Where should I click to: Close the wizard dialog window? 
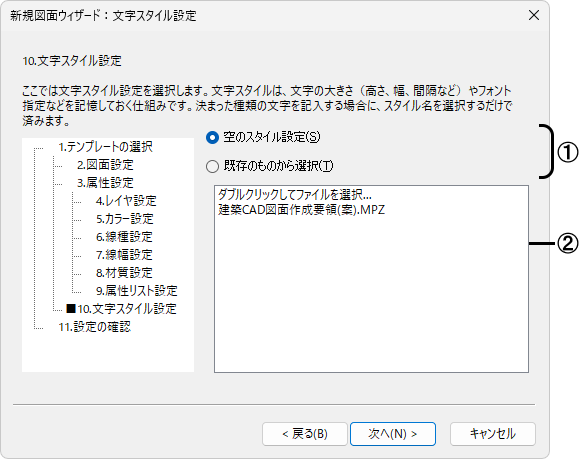[x=534, y=16]
